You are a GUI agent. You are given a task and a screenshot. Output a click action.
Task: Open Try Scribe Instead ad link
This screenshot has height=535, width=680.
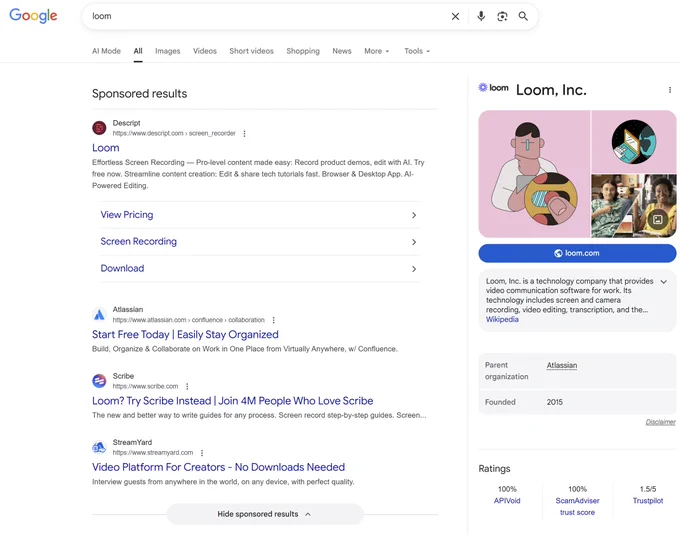[232, 401]
